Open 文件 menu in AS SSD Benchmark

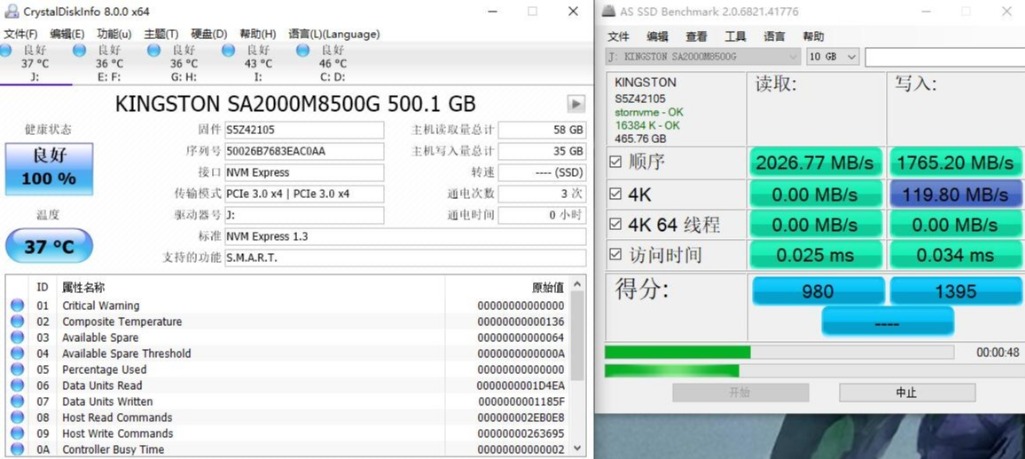coord(618,37)
